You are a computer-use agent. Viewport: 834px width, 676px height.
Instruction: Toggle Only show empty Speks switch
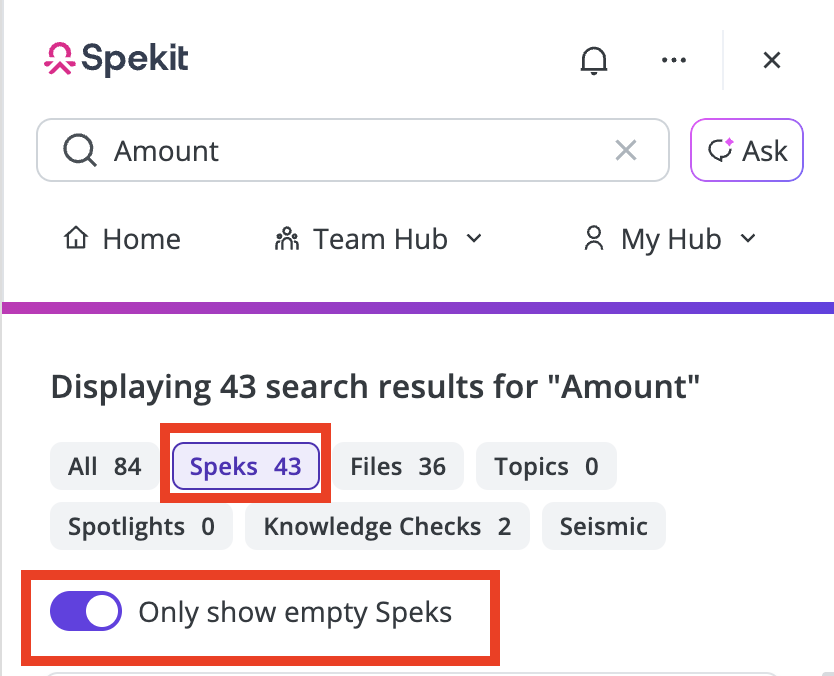[x=86, y=611]
